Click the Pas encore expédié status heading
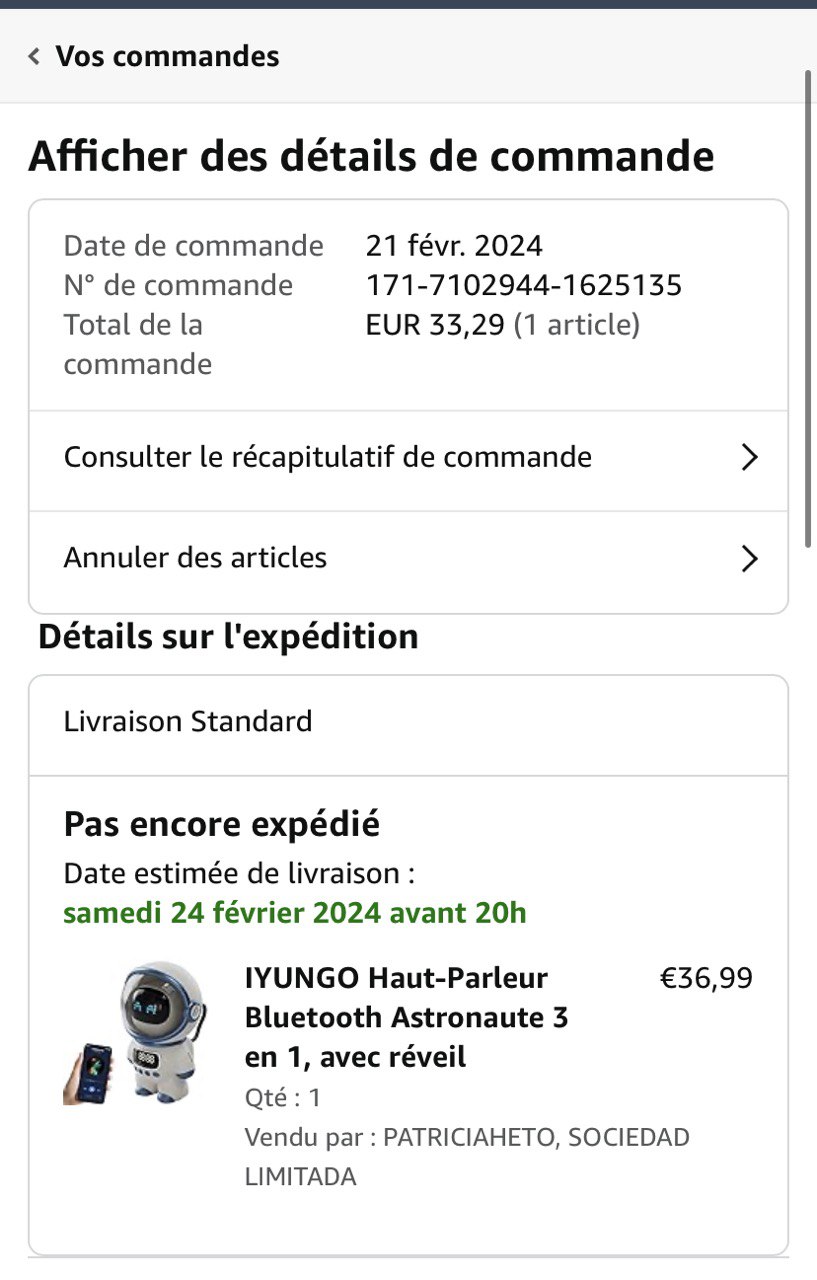 tap(221, 825)
